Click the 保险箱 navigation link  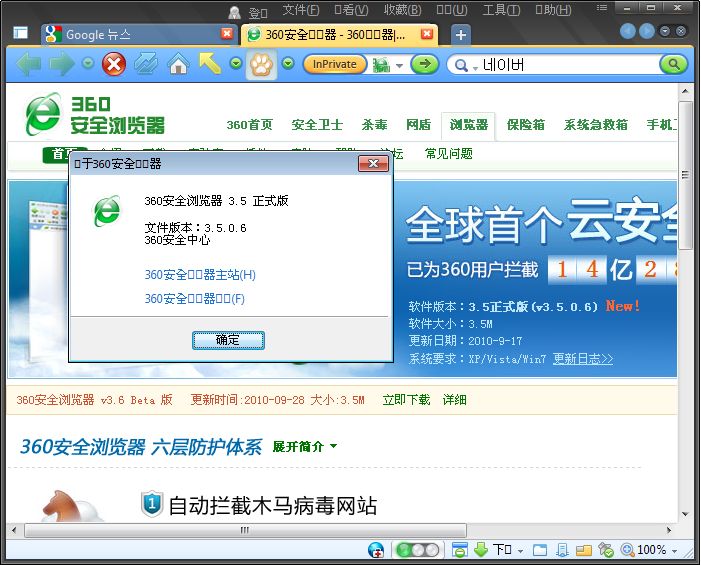526,125
